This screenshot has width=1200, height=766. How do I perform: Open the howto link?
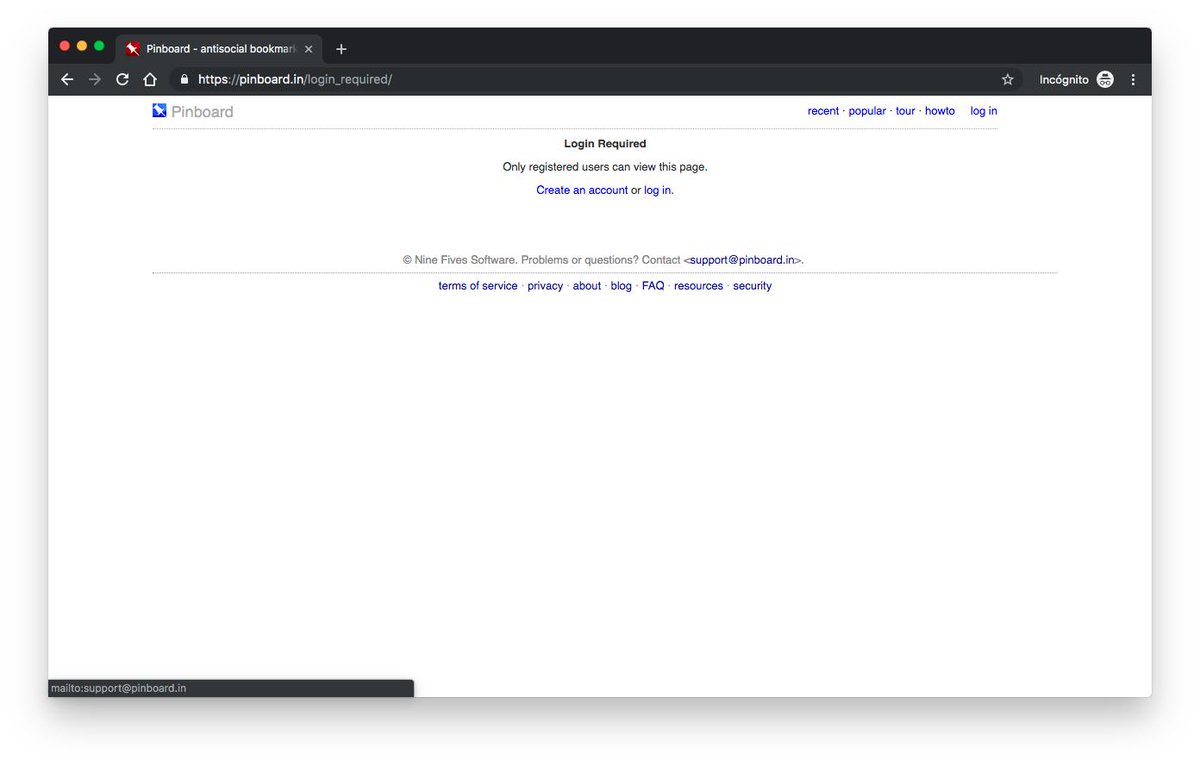[x=940, y=111]
